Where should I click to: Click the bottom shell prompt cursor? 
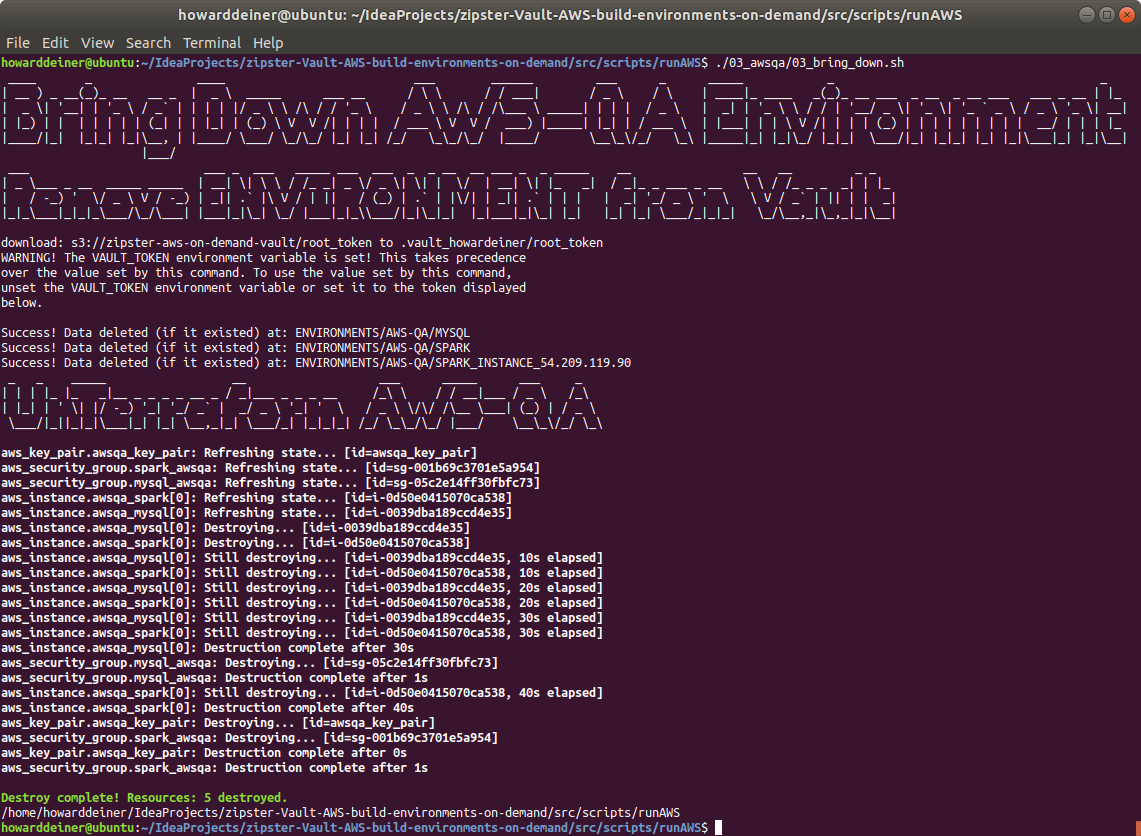718,828
